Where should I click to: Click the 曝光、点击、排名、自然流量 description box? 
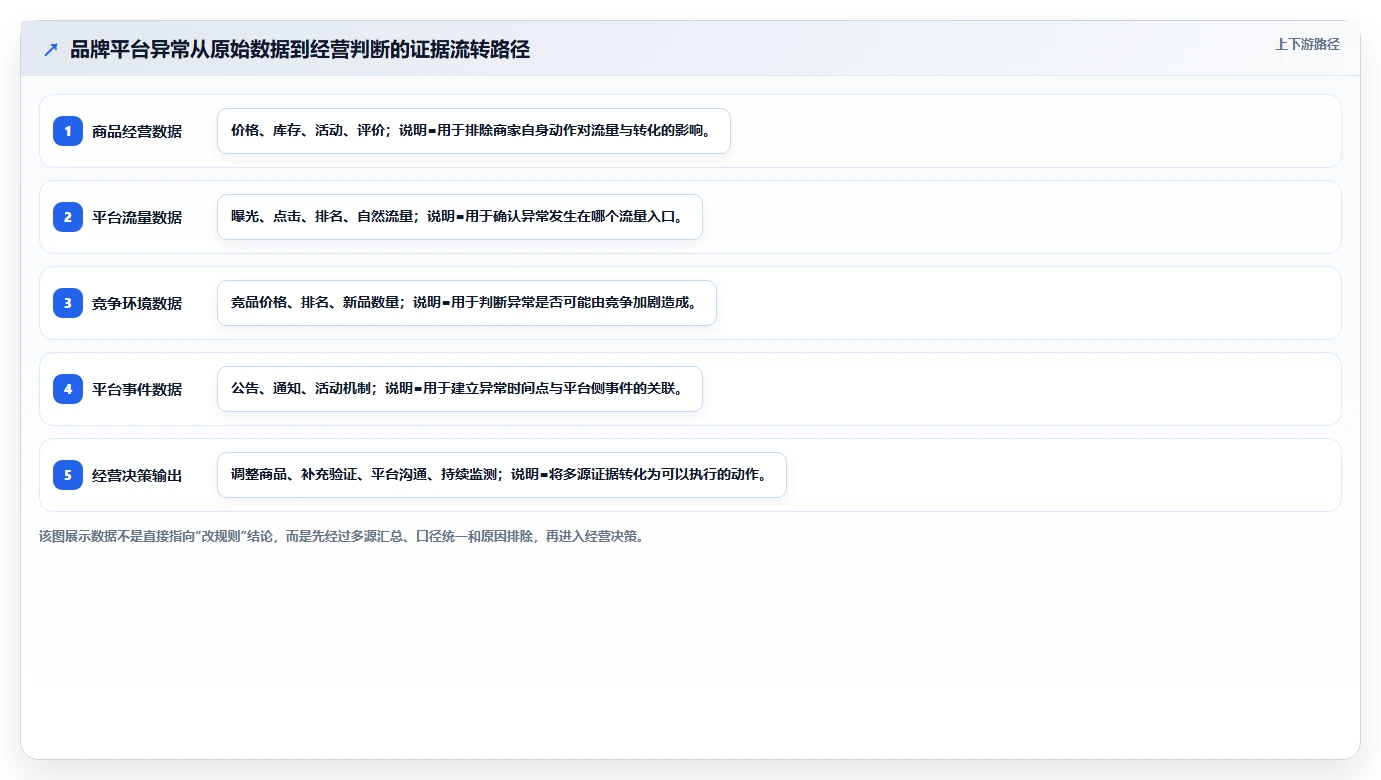(x=460, y=217)
